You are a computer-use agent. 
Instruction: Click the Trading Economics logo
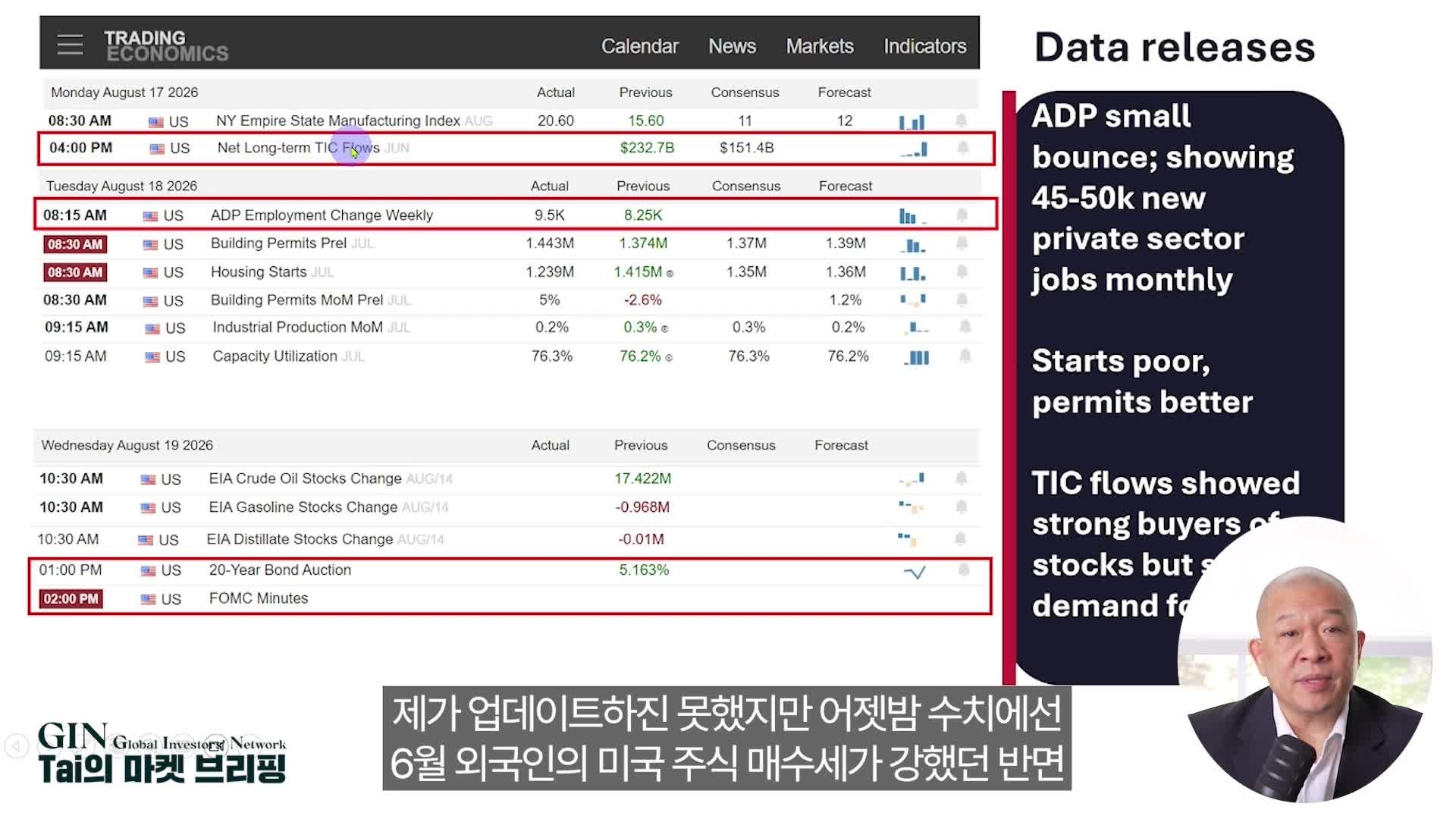166,45
